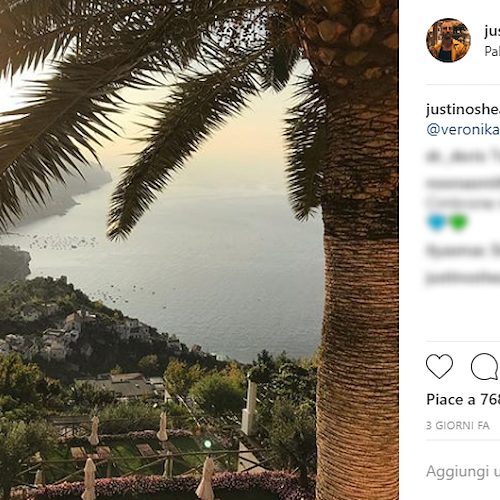Click the green heart emoji in comments
Viewport: 500px width, 500px height.
458,222
